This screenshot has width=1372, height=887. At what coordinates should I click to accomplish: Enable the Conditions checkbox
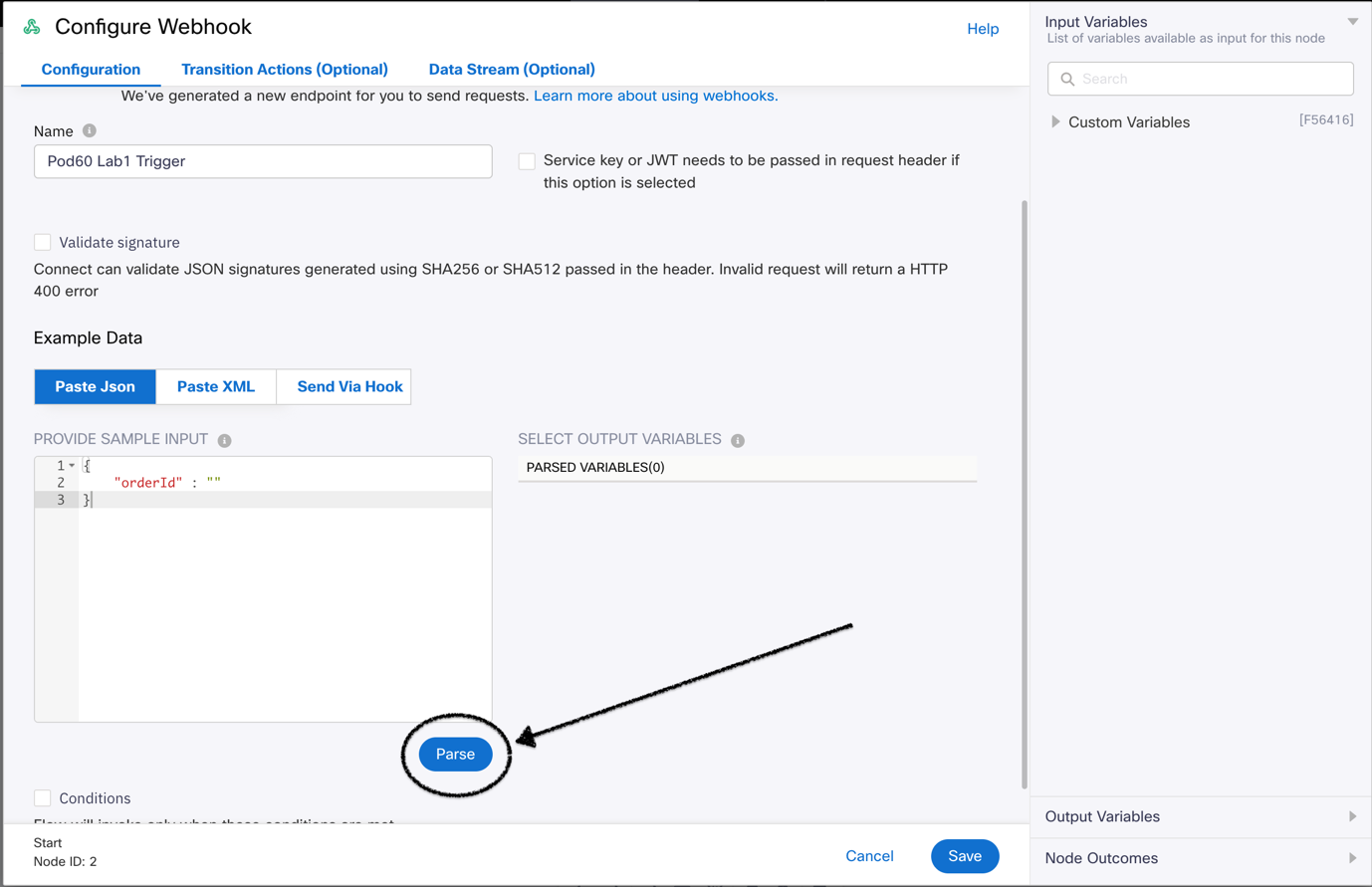coord(43,797)
